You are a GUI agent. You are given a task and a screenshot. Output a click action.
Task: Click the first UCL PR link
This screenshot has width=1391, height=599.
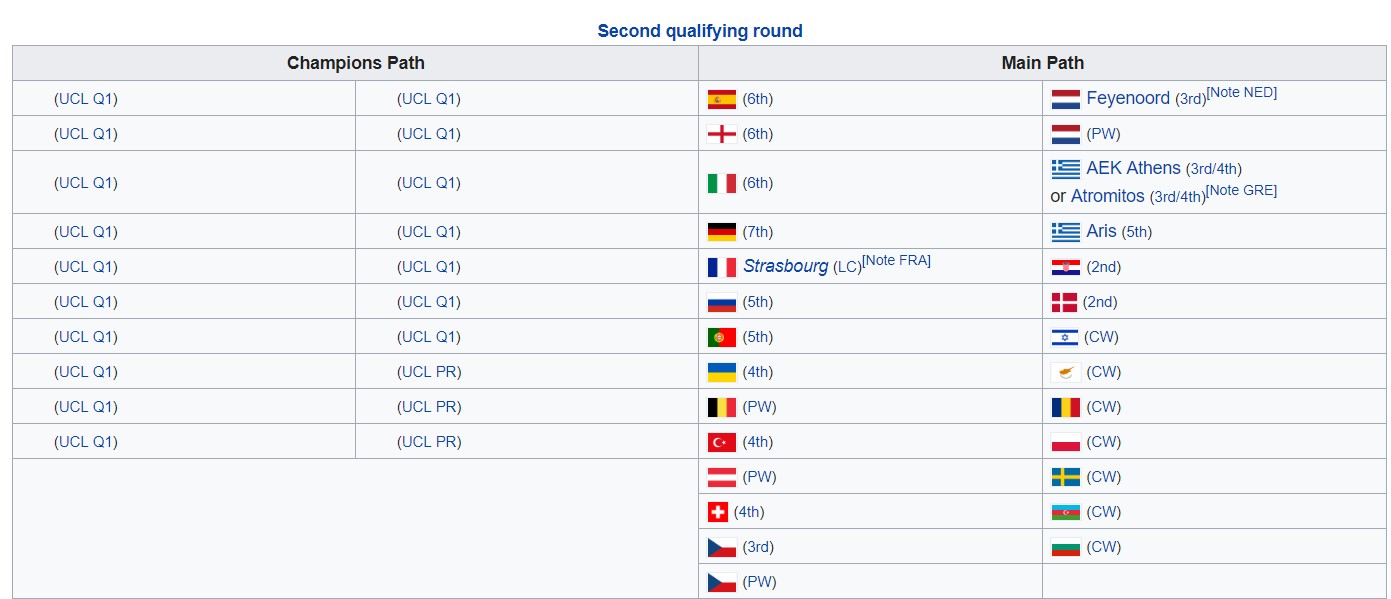tap(430, 372)
